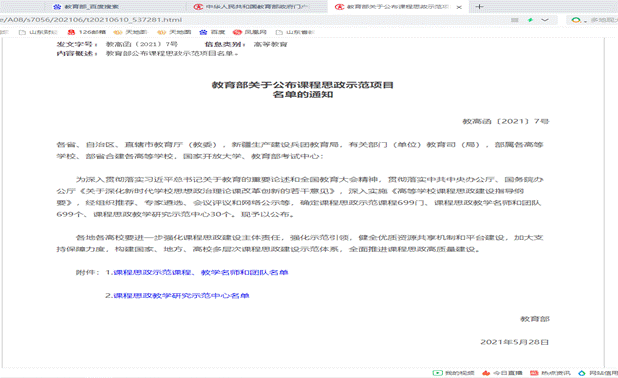
Task: Open 我的视频 in the status bar
Action: click(454, 373)
